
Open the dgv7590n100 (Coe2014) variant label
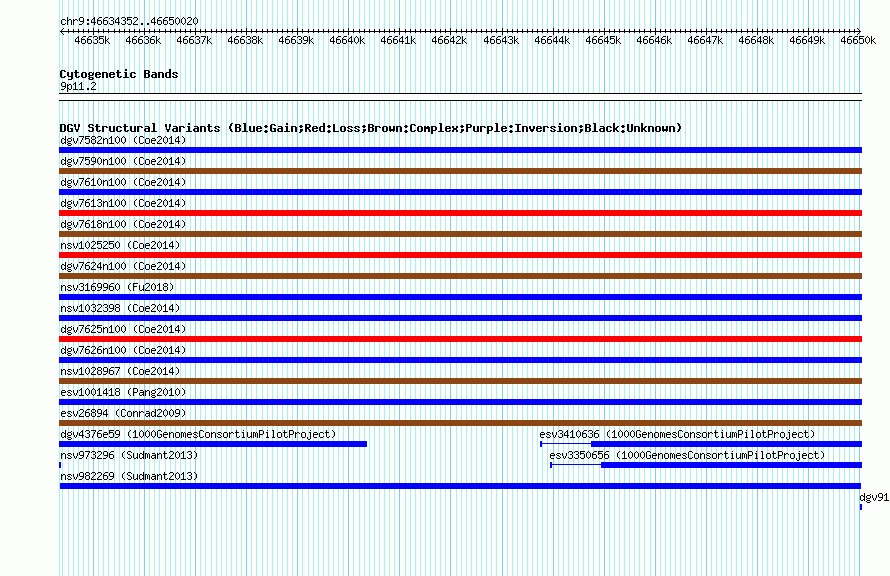point(123,161)
